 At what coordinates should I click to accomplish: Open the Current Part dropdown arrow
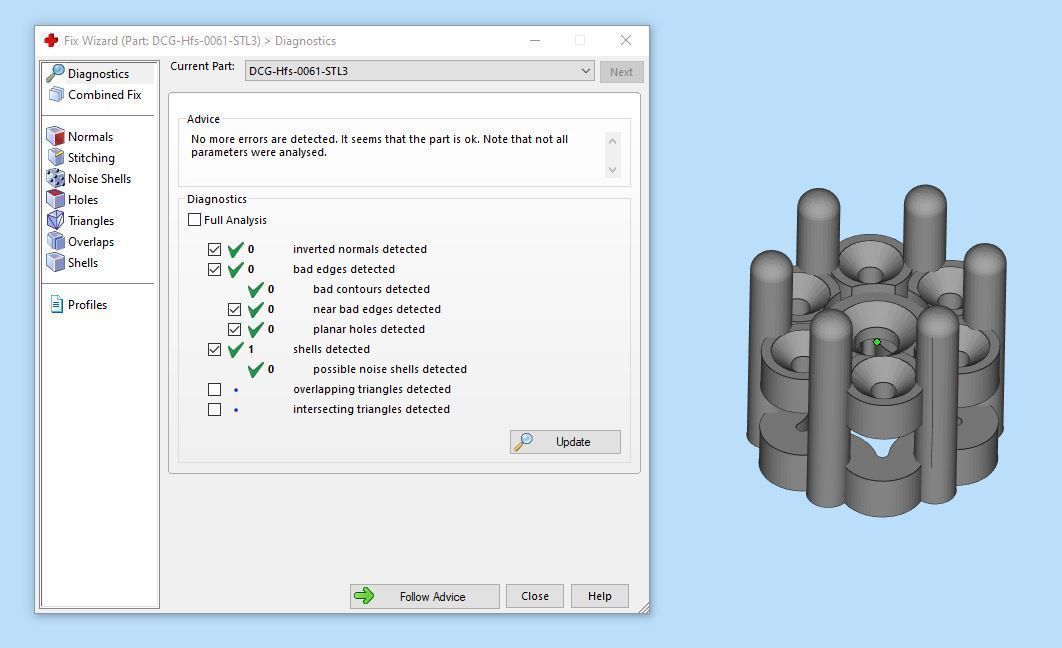[585, 70]
